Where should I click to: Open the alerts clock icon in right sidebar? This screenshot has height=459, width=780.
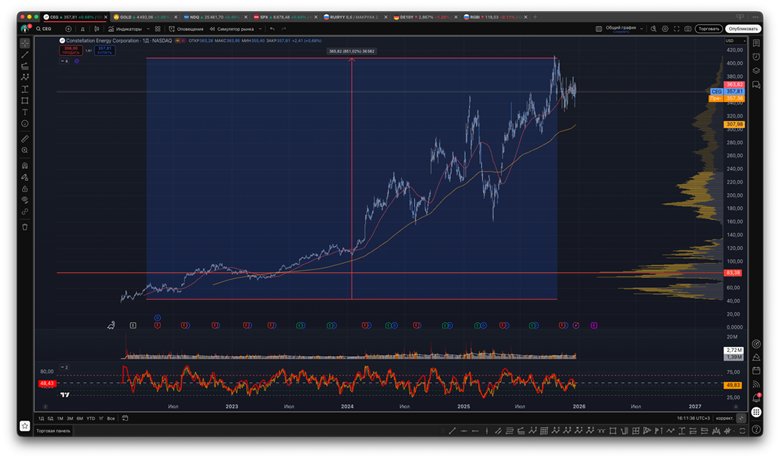(x=756, y=57)
